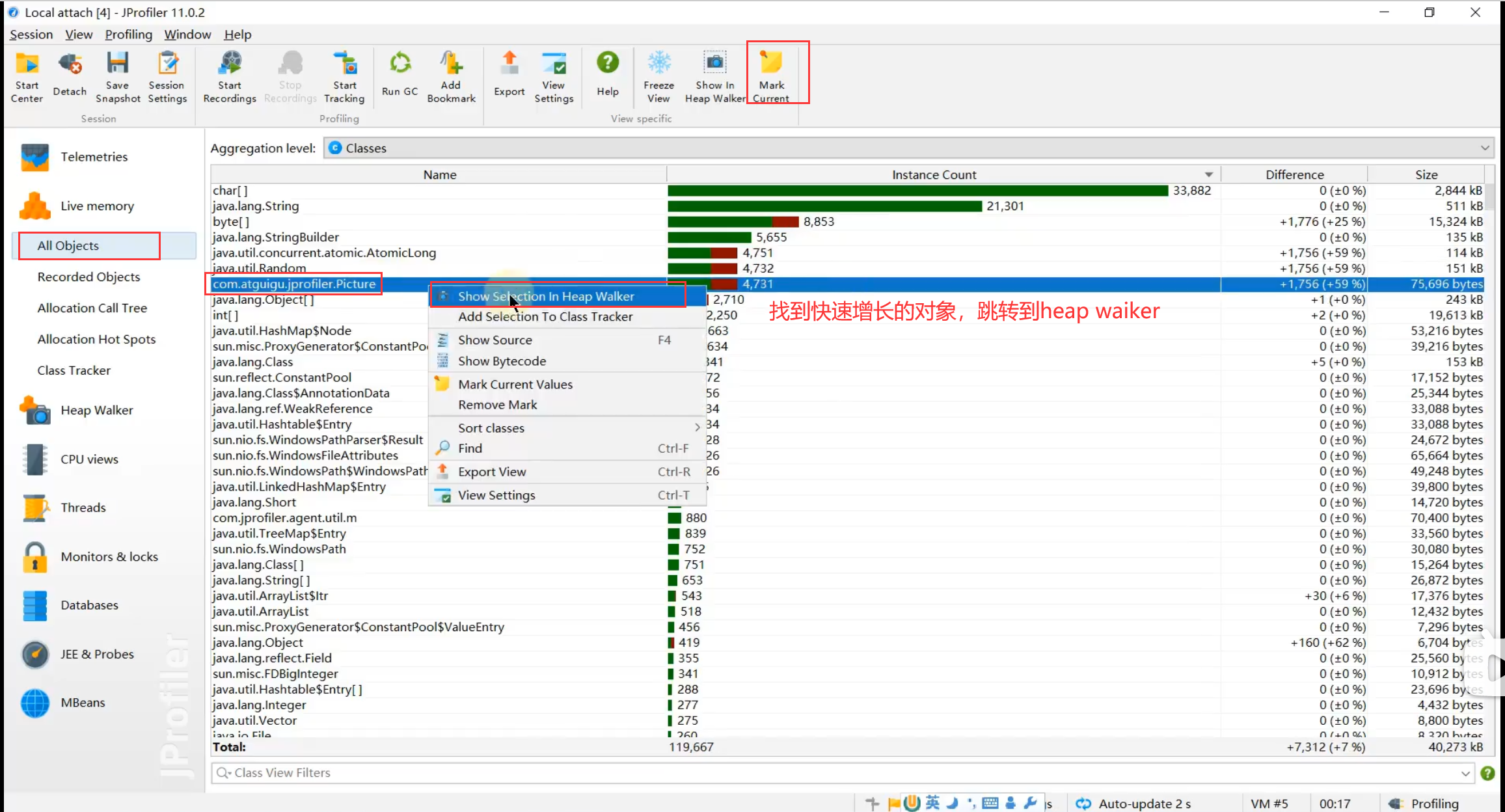This screenshot has height=812, width=1505.
Task: Select the java.lang.String row
Action: (847, 206)
